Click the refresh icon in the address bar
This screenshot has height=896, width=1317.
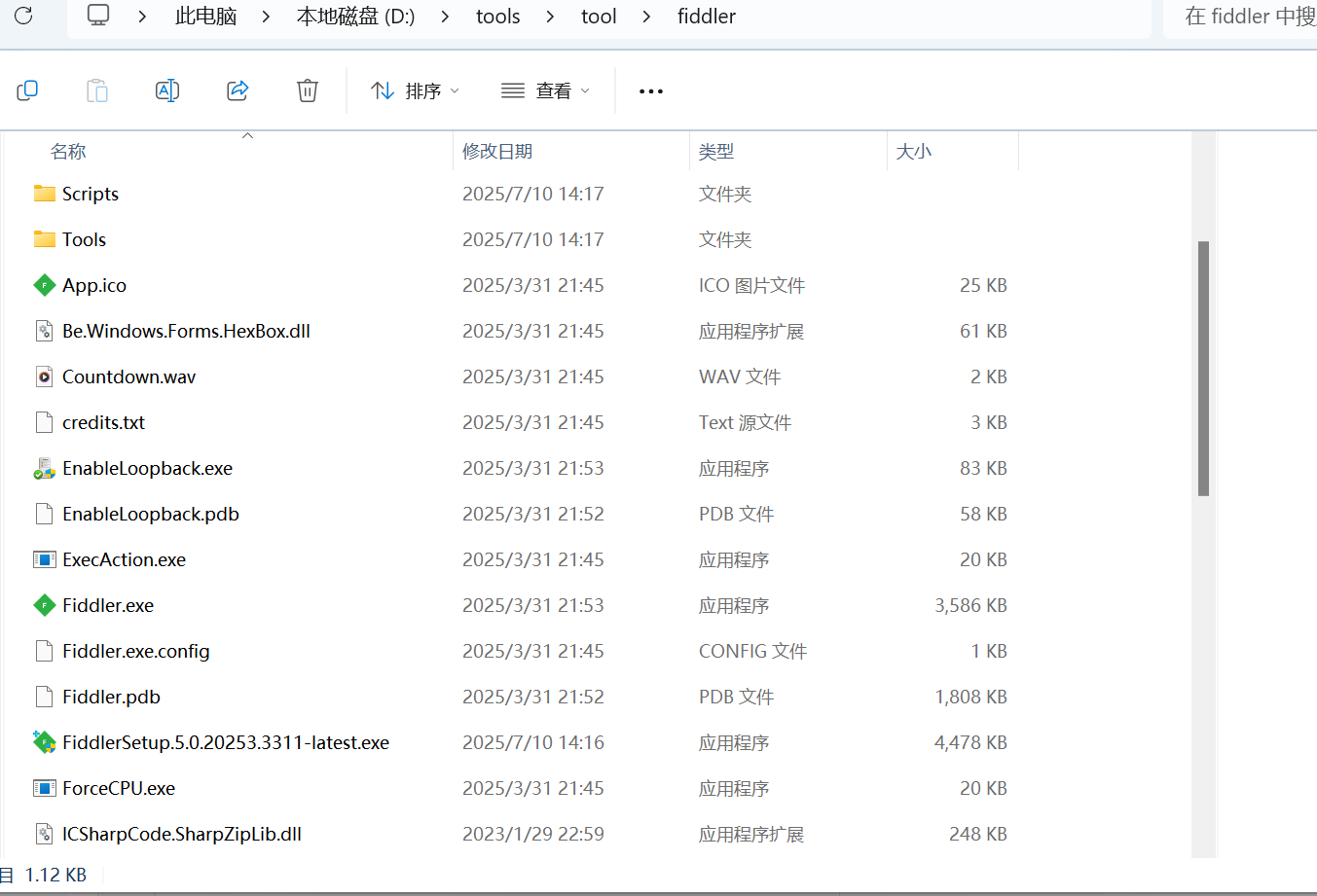coord(23,16)
